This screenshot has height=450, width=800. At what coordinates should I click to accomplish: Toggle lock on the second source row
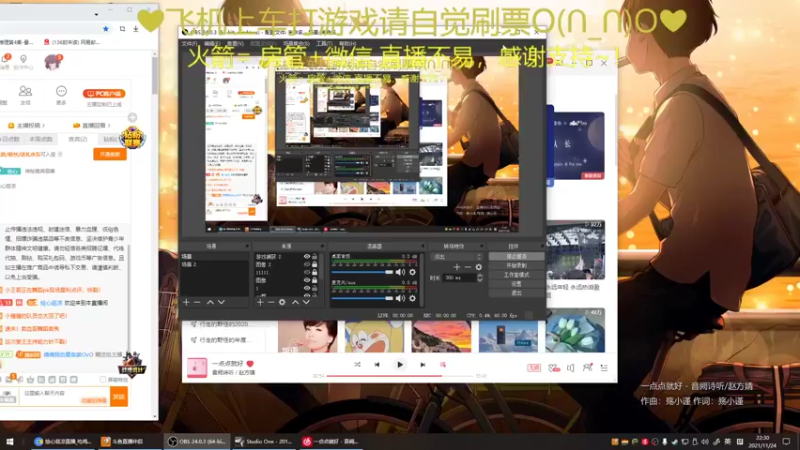314,264
